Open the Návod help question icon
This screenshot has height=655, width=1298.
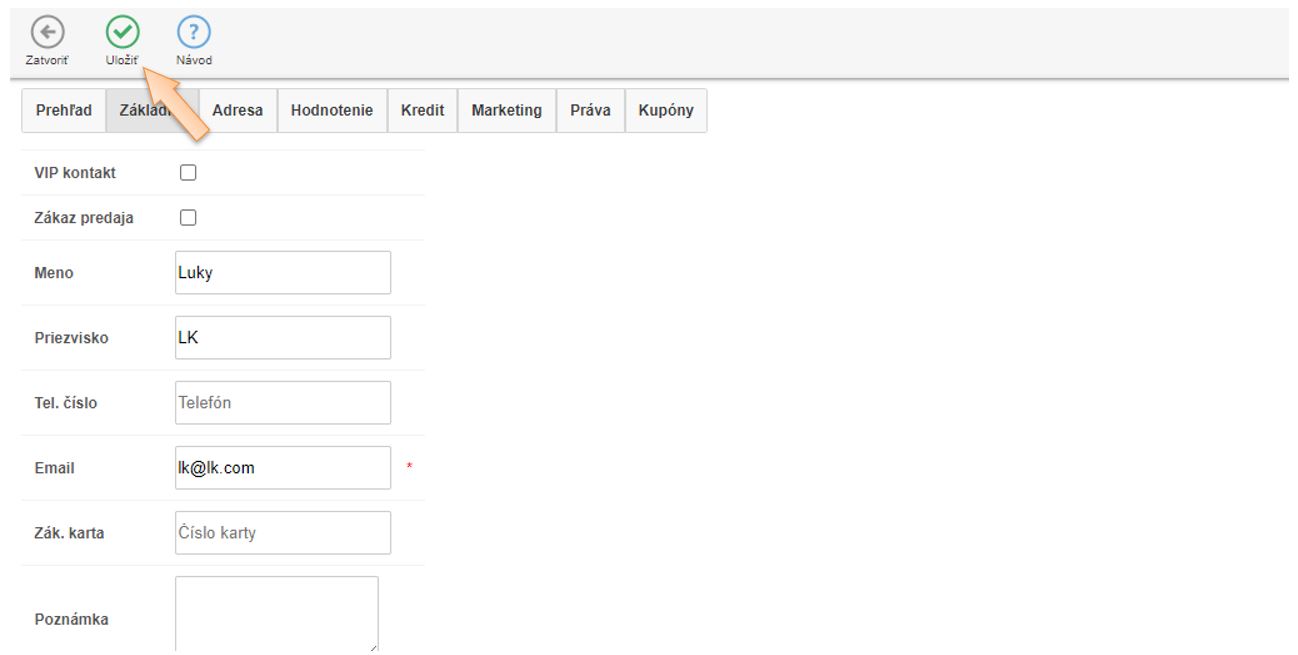(193, 33)
